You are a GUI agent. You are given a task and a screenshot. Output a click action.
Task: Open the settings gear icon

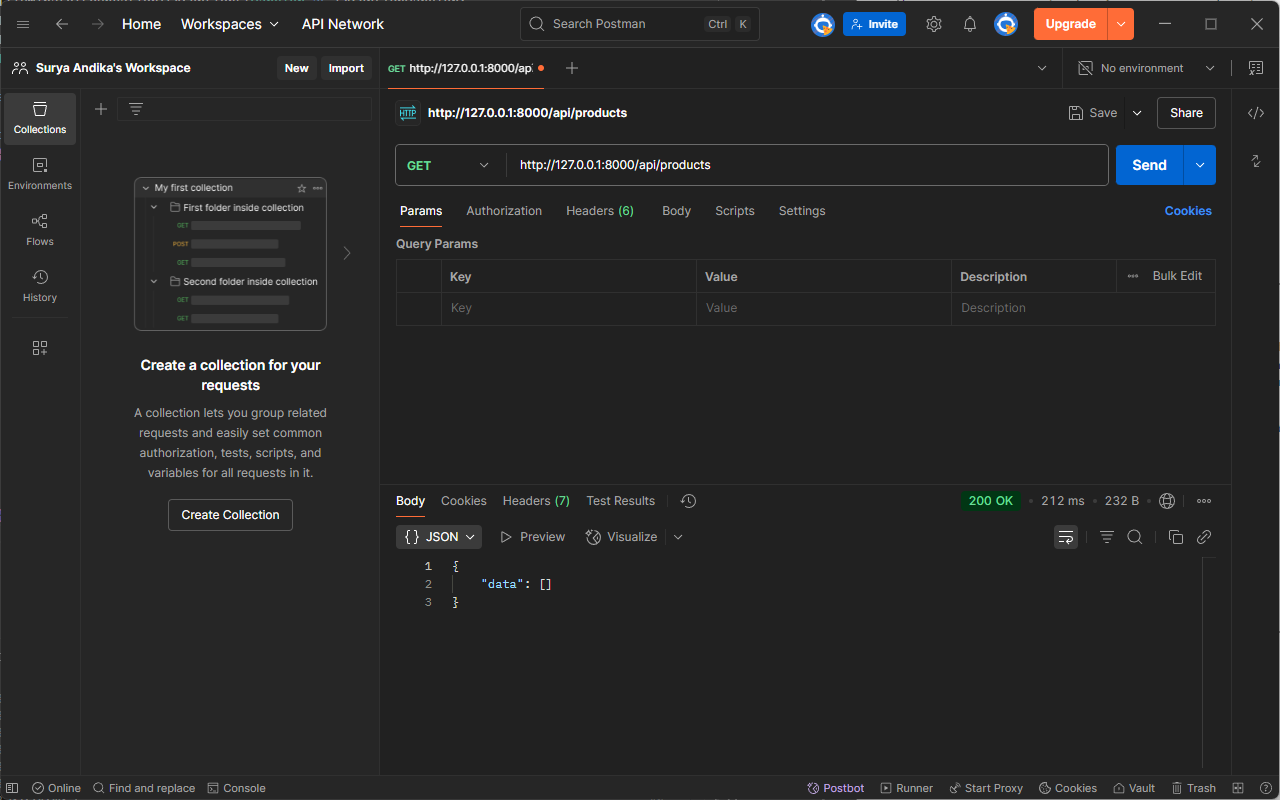tap(934, 24)
